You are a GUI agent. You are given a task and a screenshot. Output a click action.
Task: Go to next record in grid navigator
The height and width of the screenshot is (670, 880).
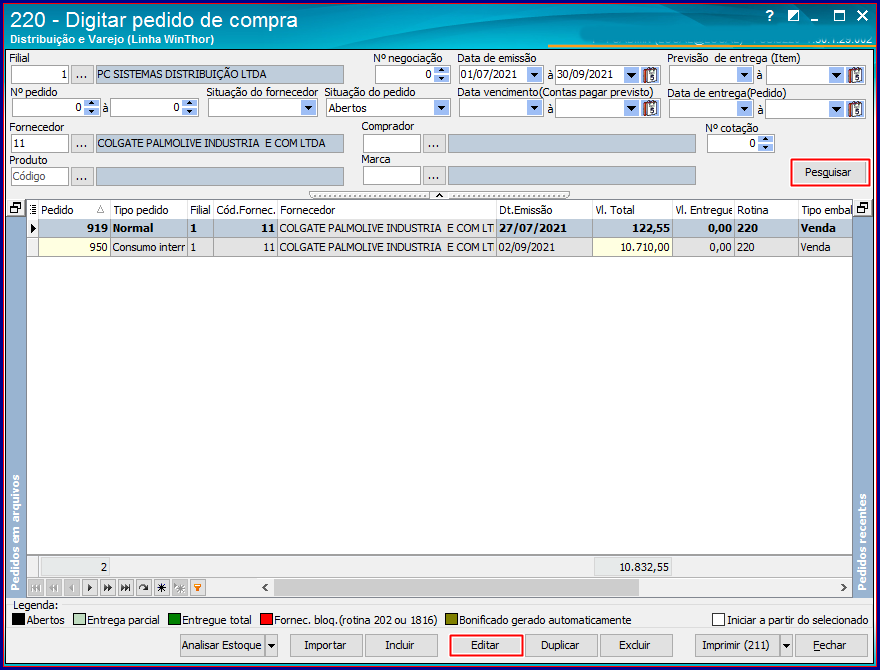[x=90, y=588]
